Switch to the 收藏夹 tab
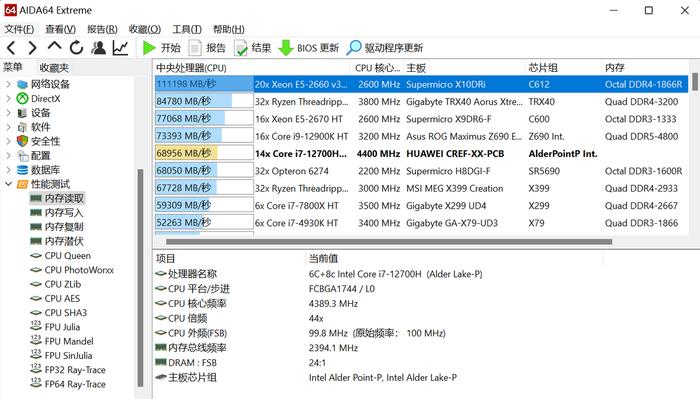The image size is (700, 399). [54, 67]
